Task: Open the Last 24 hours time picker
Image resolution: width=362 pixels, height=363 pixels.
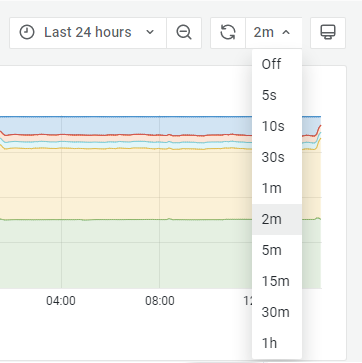Action: (88, 33)
